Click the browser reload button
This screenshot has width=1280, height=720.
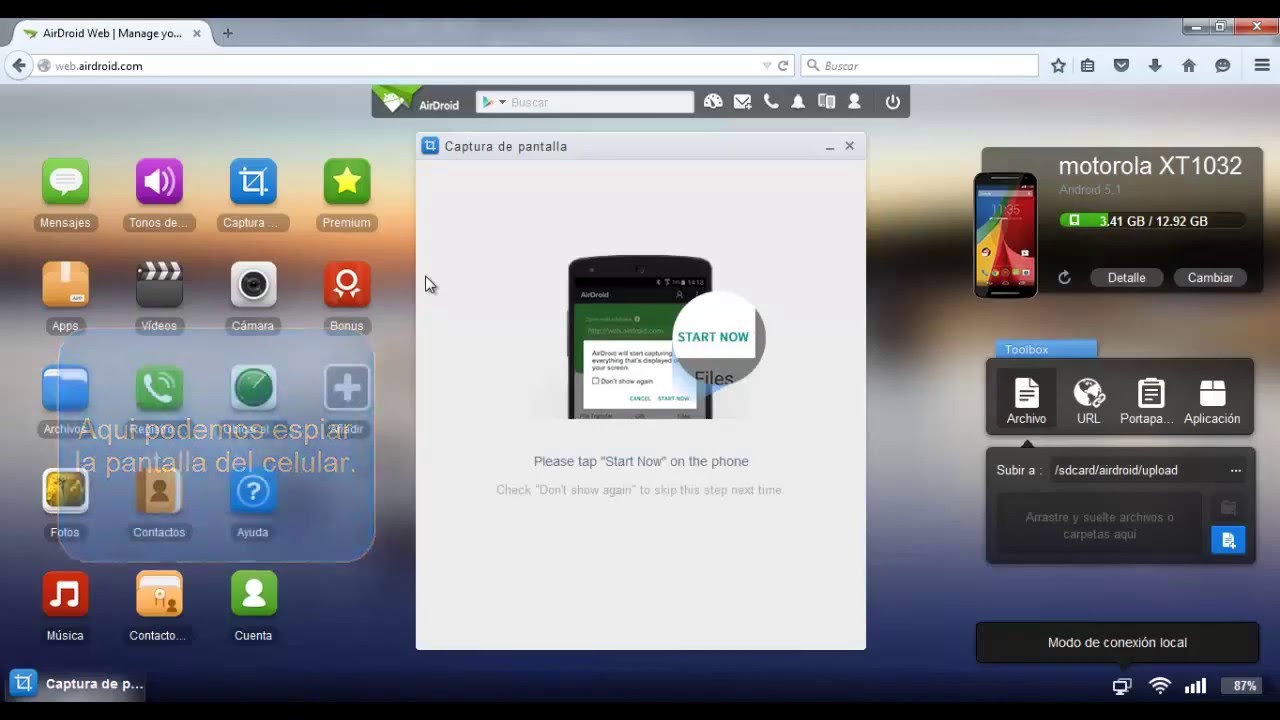point(783,66)
